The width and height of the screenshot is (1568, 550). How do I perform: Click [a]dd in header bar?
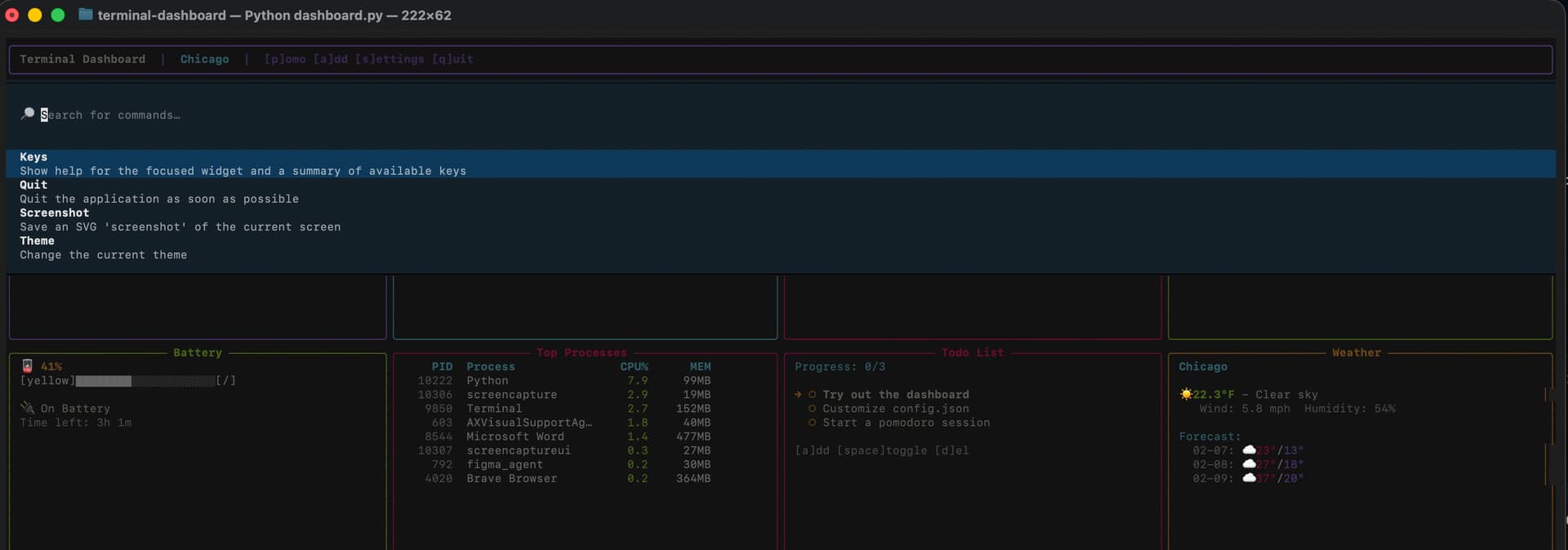pyautogui.click(x=331, y=59)
